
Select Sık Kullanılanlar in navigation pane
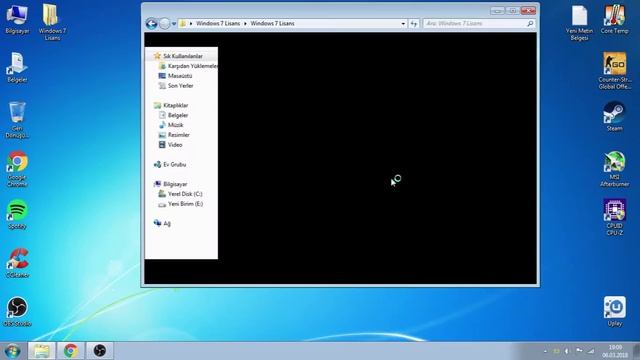182,56
